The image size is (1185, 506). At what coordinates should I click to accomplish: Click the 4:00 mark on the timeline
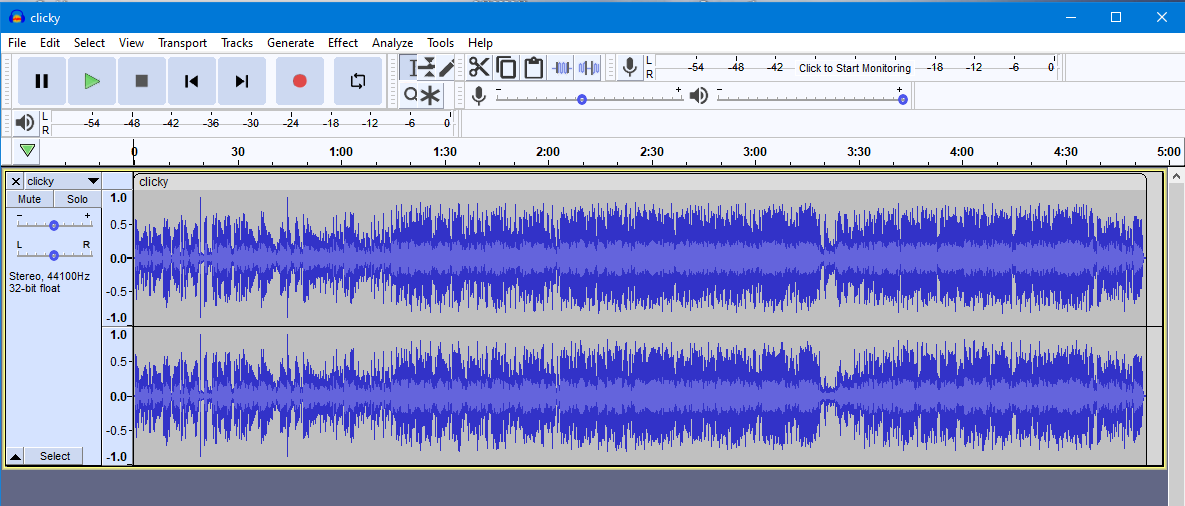pyautogui.click(x=961, y=151)
